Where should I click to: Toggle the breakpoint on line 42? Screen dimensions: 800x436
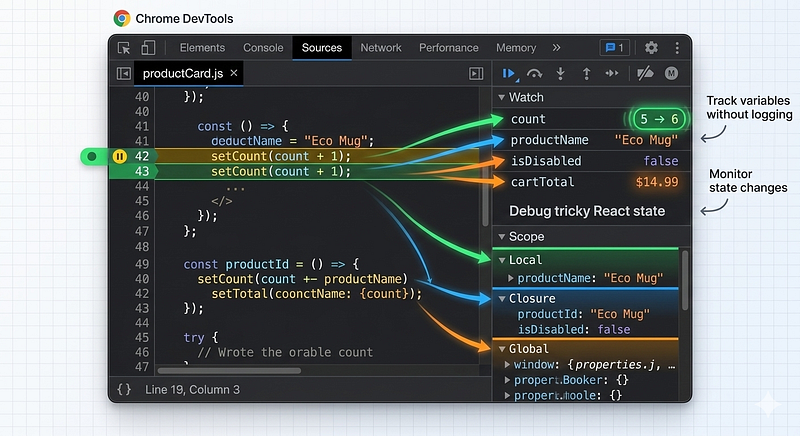142,156
